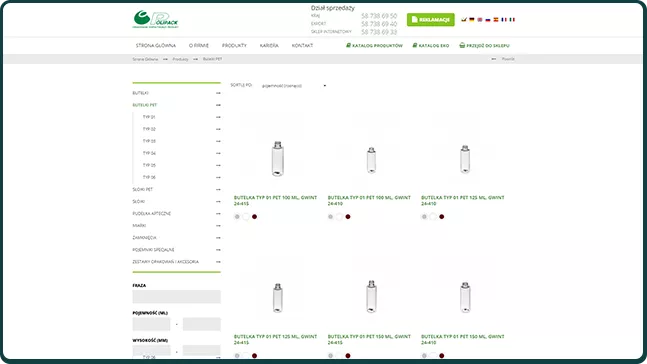Click the book icon beside Katalog Eko
Image resolution: width=647 pixels, height=364 pixels.
pos(415,45)
